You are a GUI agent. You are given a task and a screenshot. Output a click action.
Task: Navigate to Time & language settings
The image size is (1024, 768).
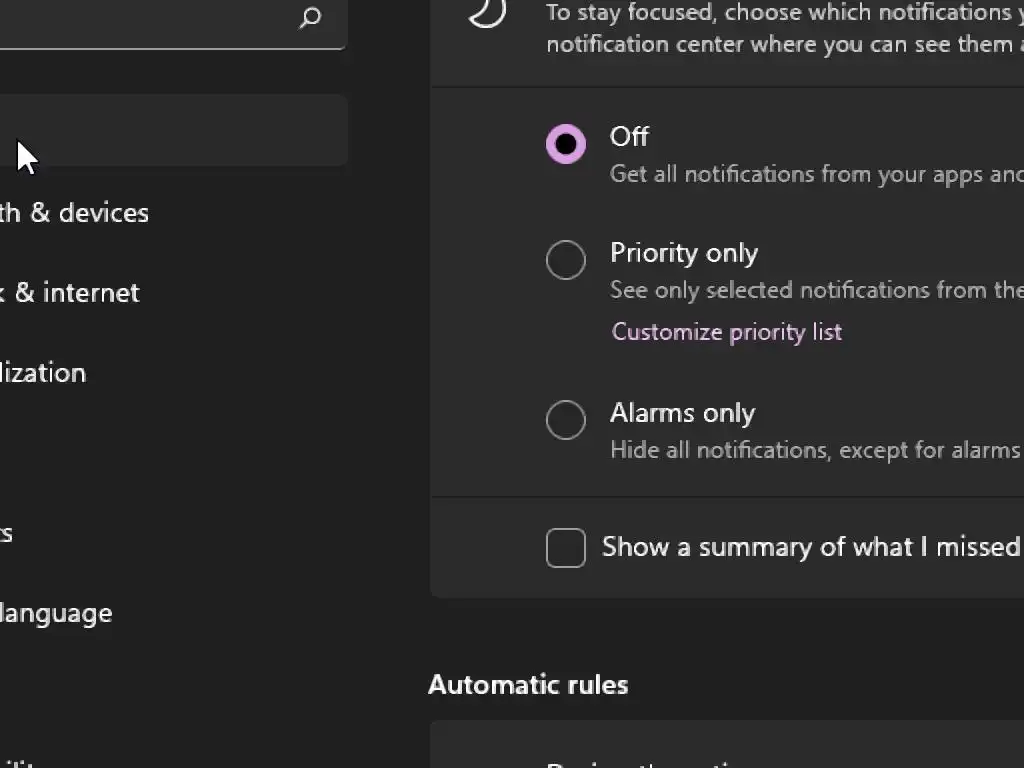[x=55, y=613]
